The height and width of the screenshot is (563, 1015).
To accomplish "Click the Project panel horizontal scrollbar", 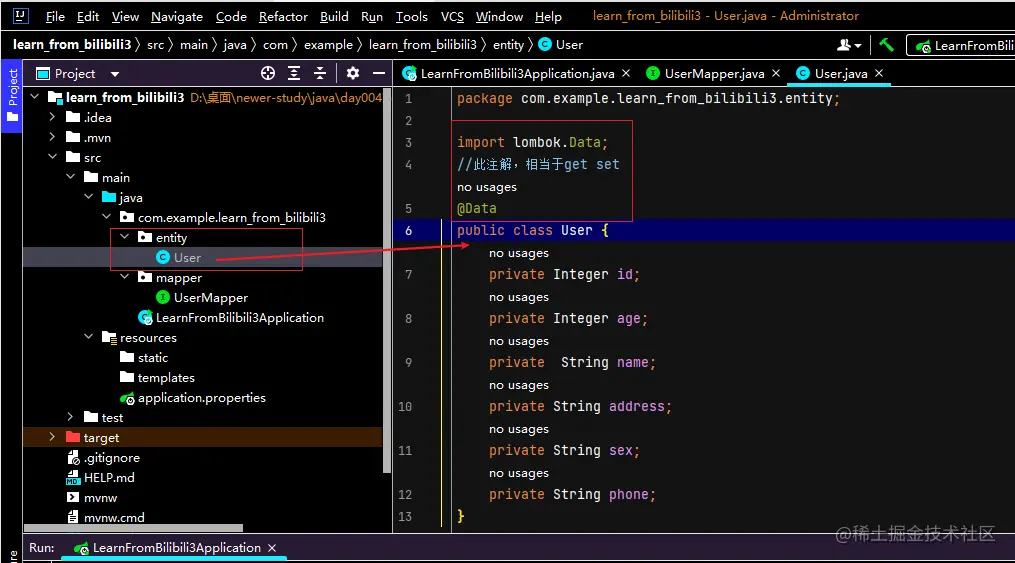I will click(x=133, y=528).
